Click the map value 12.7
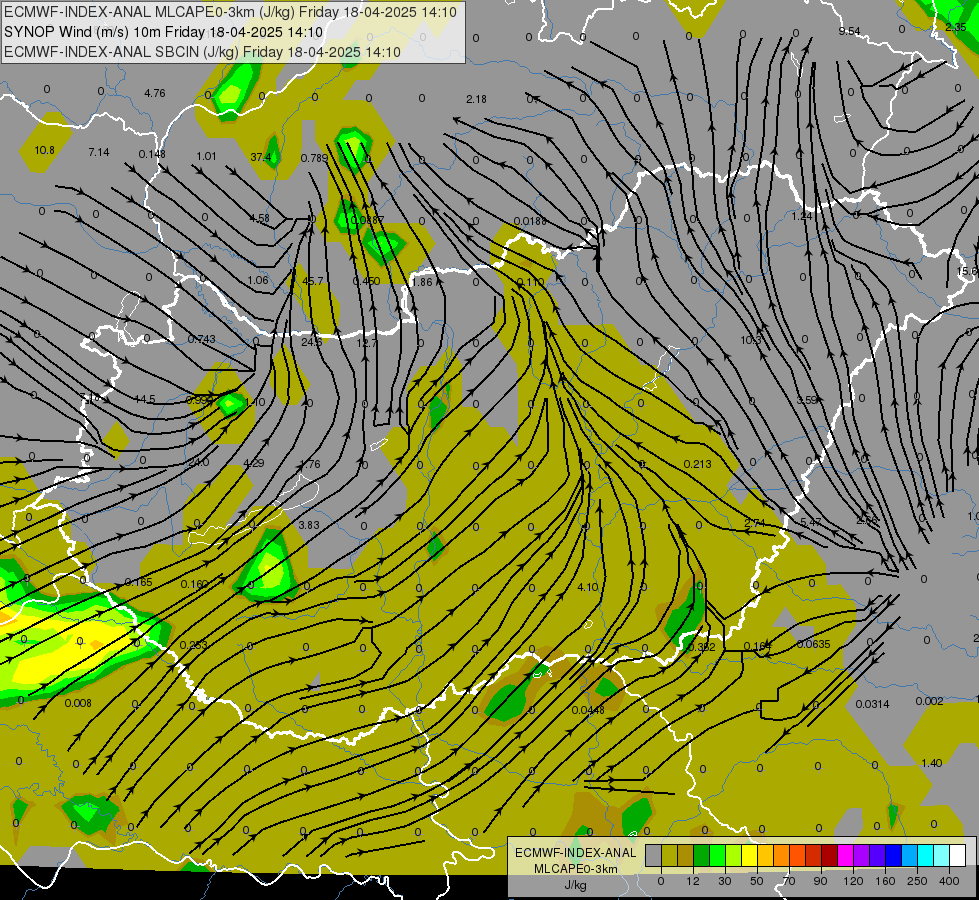 367,343
